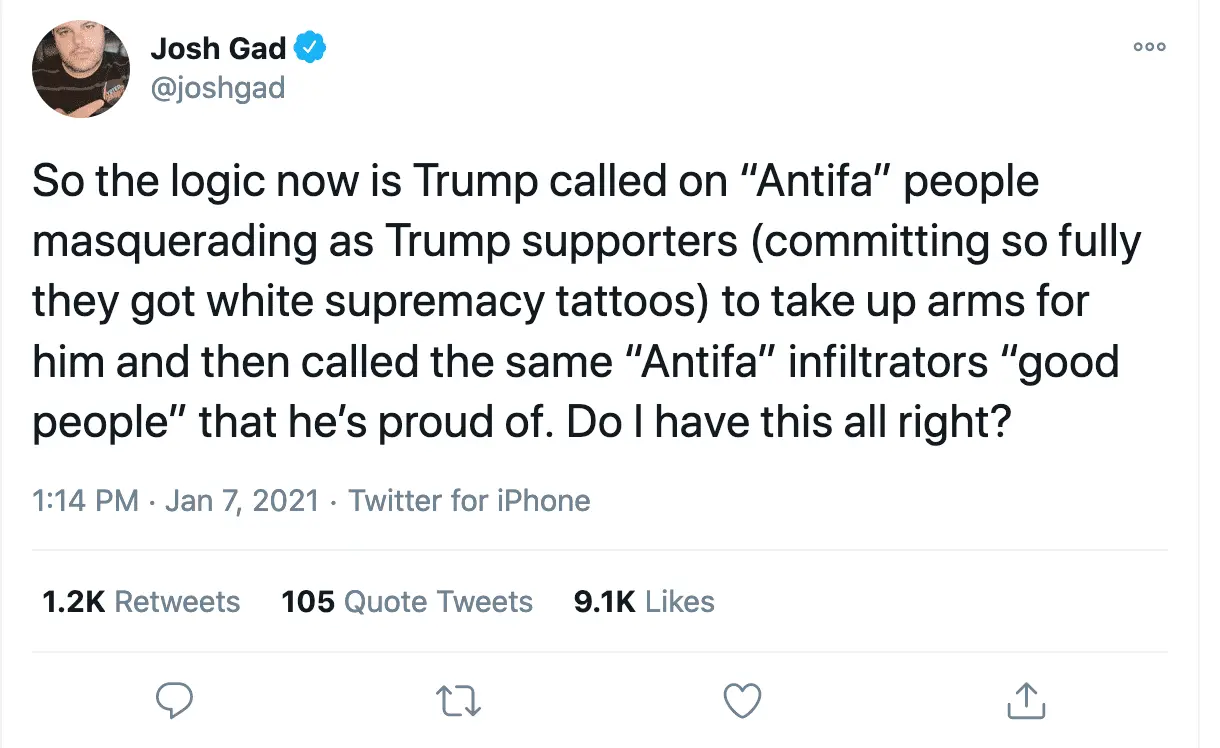Open the share tweet icon
The height and width of the screenshot is (748, 1220).
pos(1026,700)
